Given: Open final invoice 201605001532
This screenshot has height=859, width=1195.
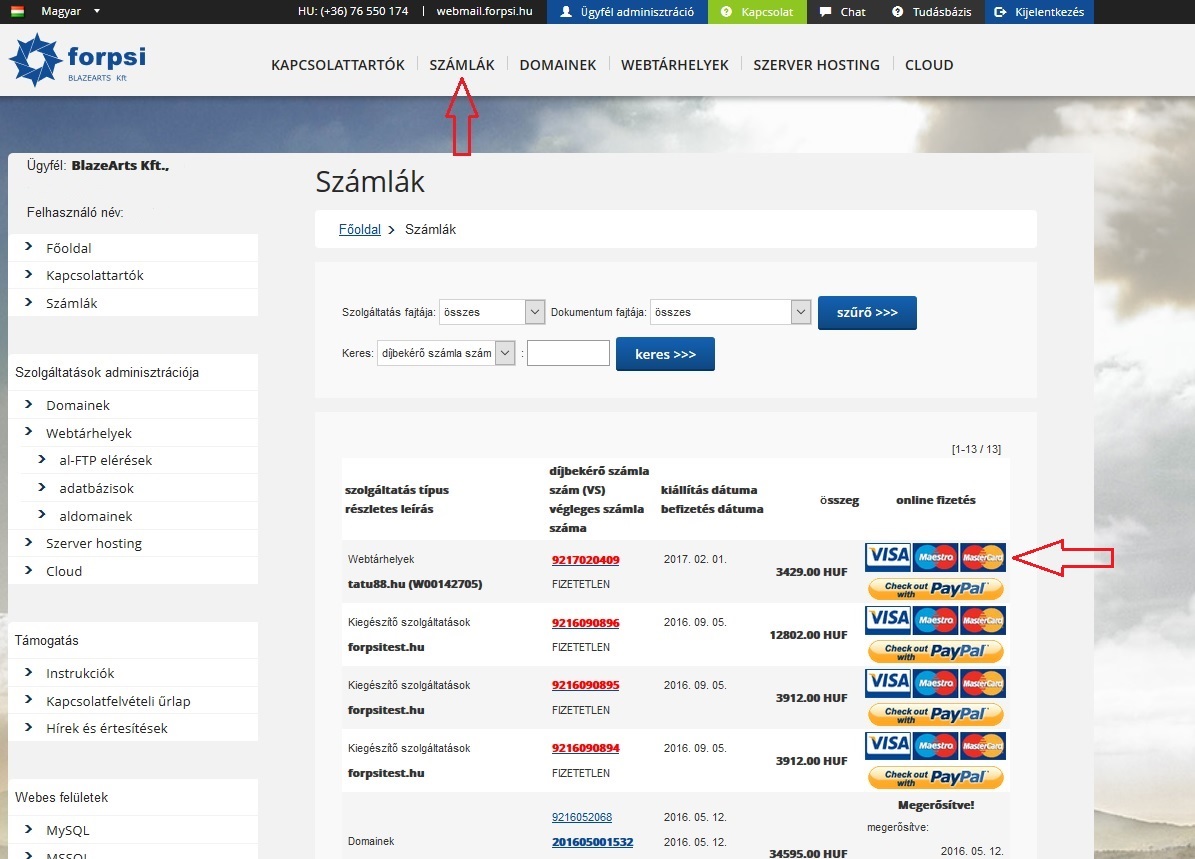Looking at the screenshot, I should click(x=592, y=842).
